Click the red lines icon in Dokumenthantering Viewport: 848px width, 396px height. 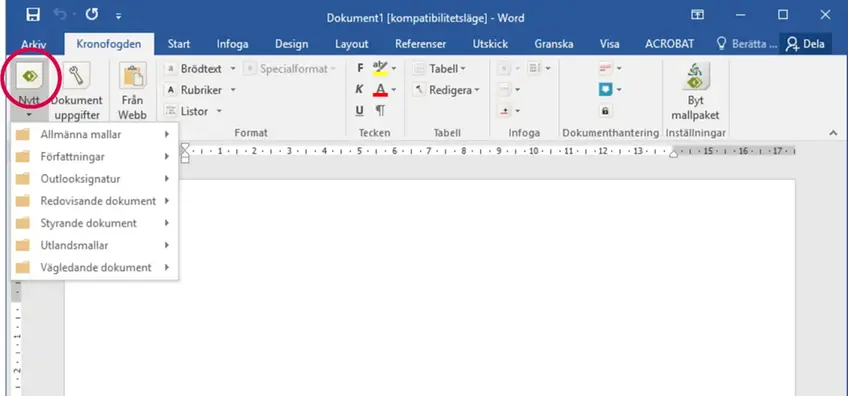coord(605,68)
